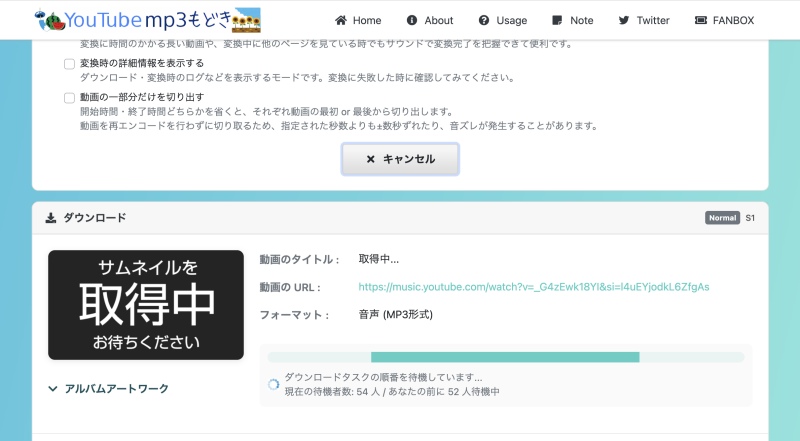Image resolution: width=800 pixels, height=441 pixels.
Task: Click the キャンセル button
Action: (401, 159)
